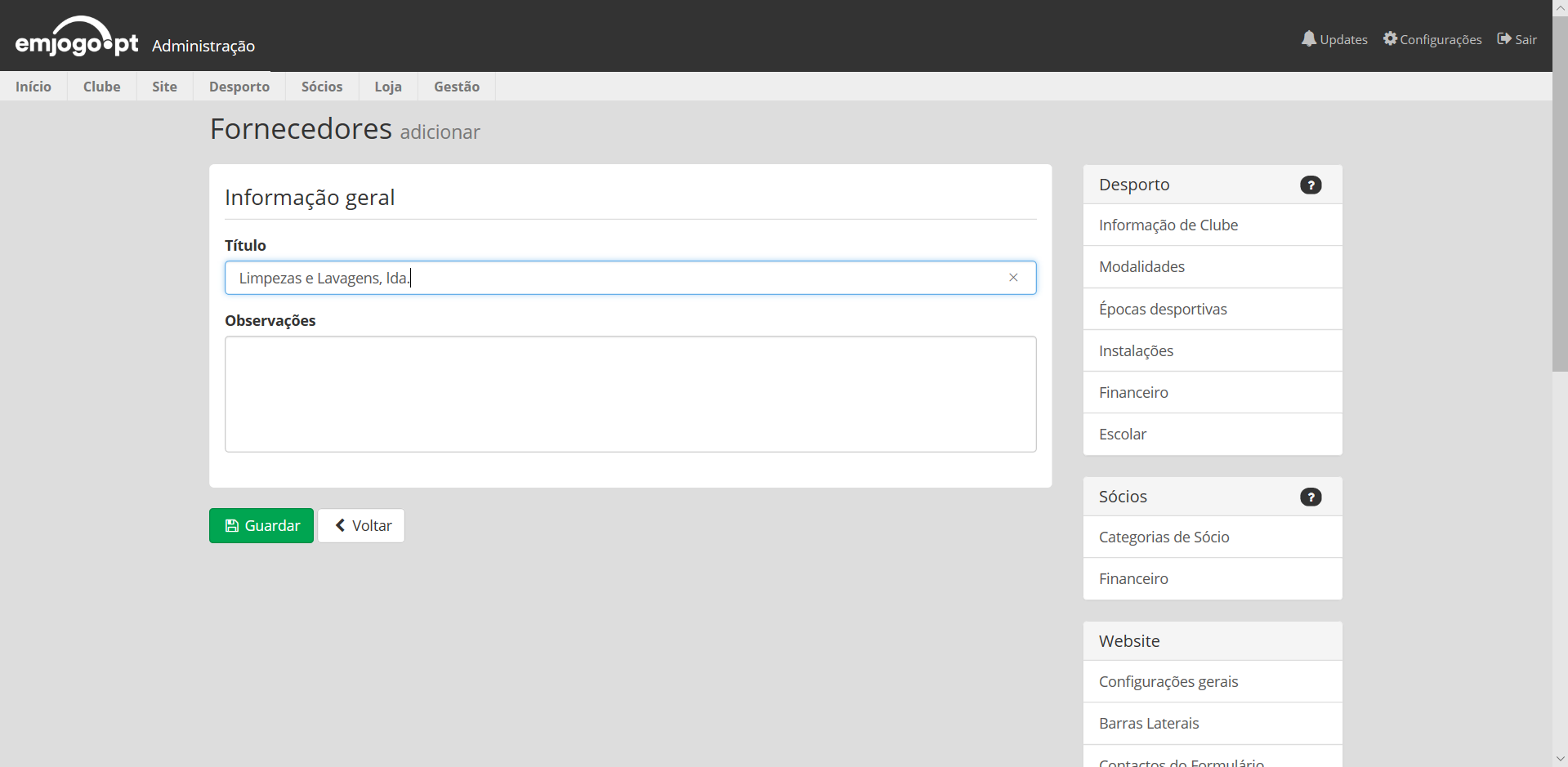The width and height of the screenshot is (1568, 767).
Task: Clear the Título field with X
Action: [1013, 278]
